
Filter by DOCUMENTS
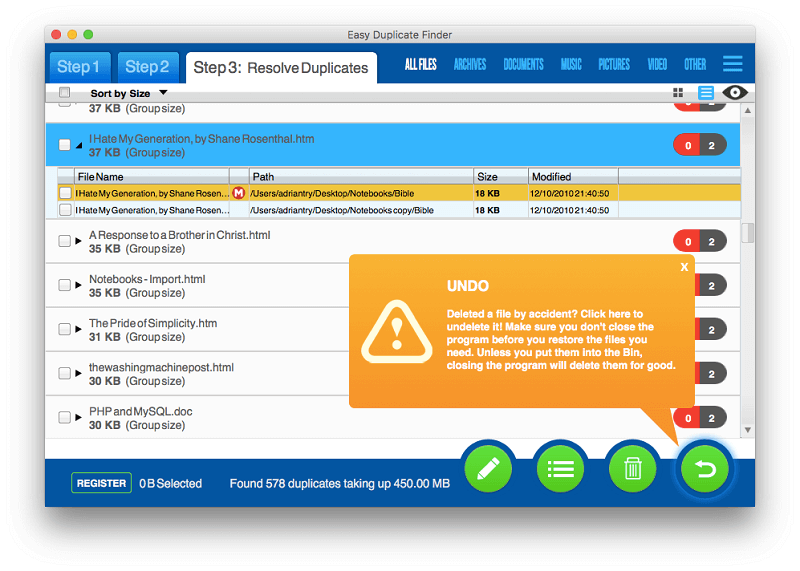coord(523,64)
